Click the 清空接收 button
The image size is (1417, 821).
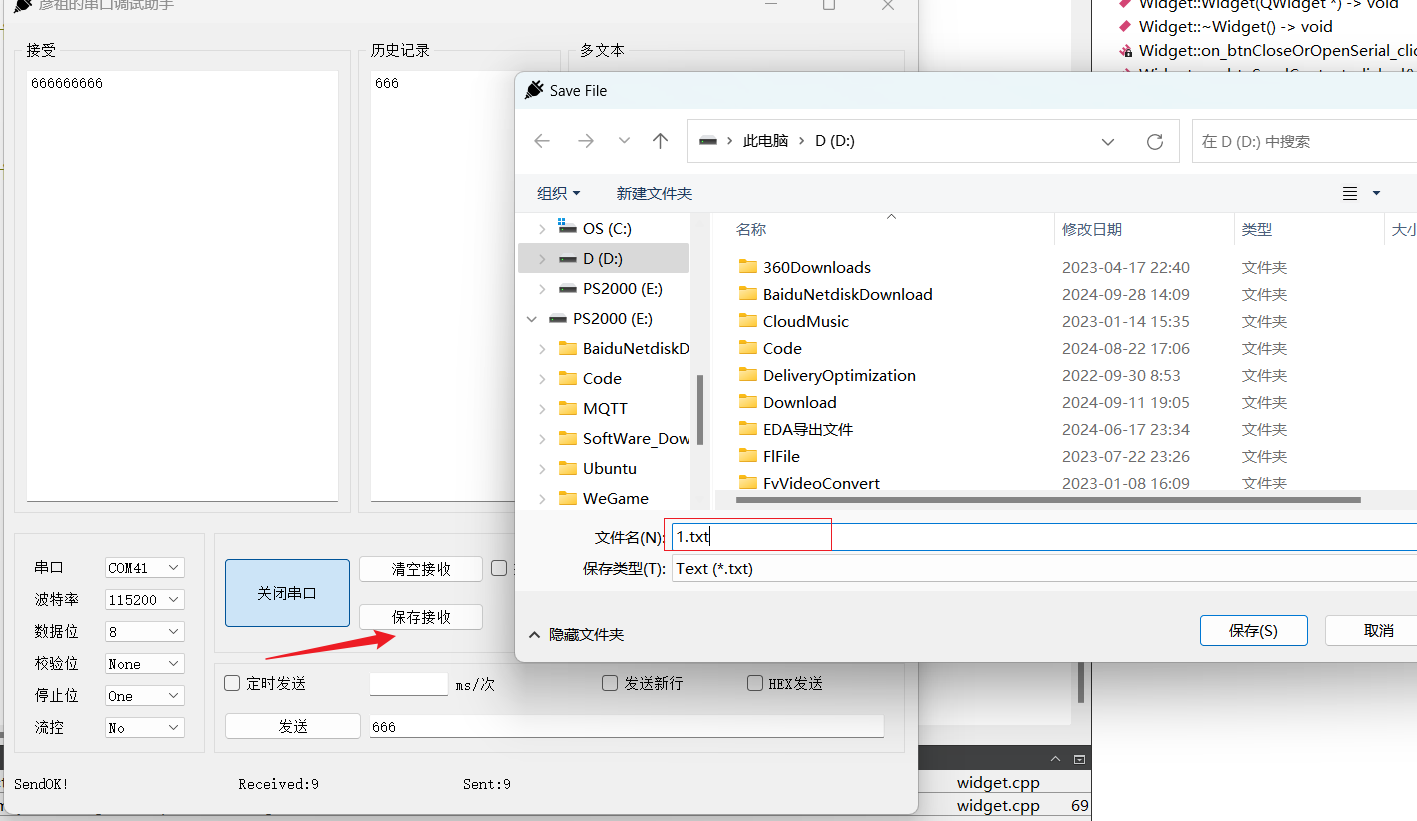click(421, 569)
